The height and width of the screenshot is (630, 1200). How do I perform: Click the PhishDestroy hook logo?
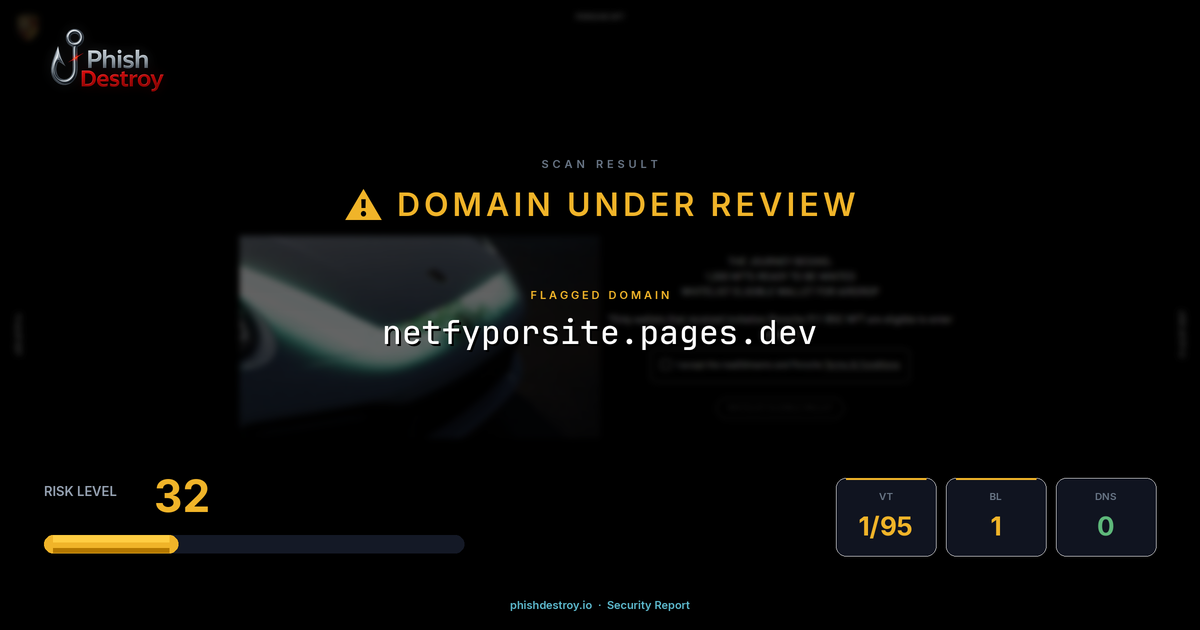pos(66,58)
